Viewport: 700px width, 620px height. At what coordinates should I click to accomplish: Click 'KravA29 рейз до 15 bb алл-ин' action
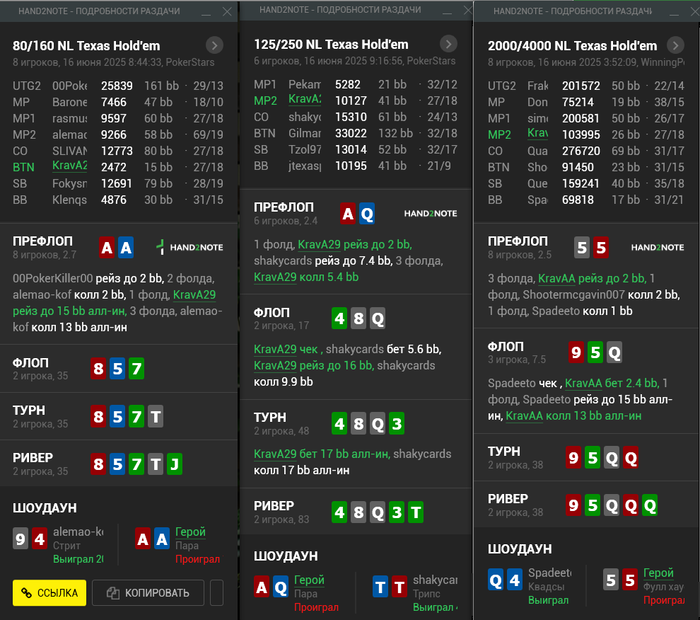tap(114, 303)
